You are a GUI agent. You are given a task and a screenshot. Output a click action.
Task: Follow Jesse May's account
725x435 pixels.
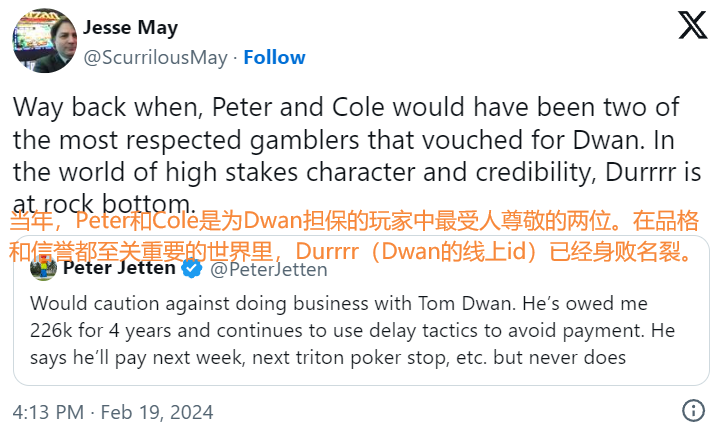274,57
